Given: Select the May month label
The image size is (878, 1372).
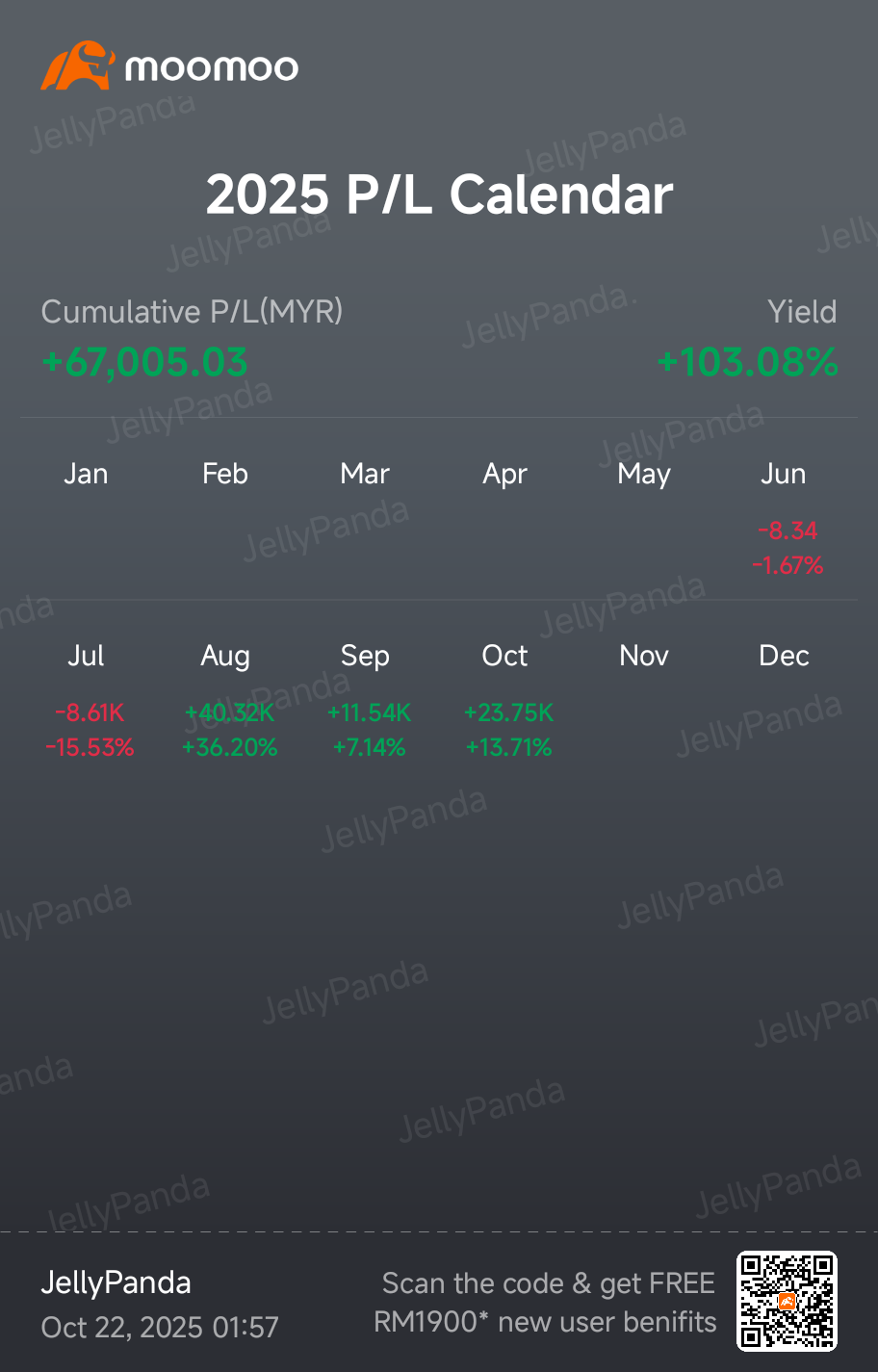Looking at the screenshot, I should [644, 475].
